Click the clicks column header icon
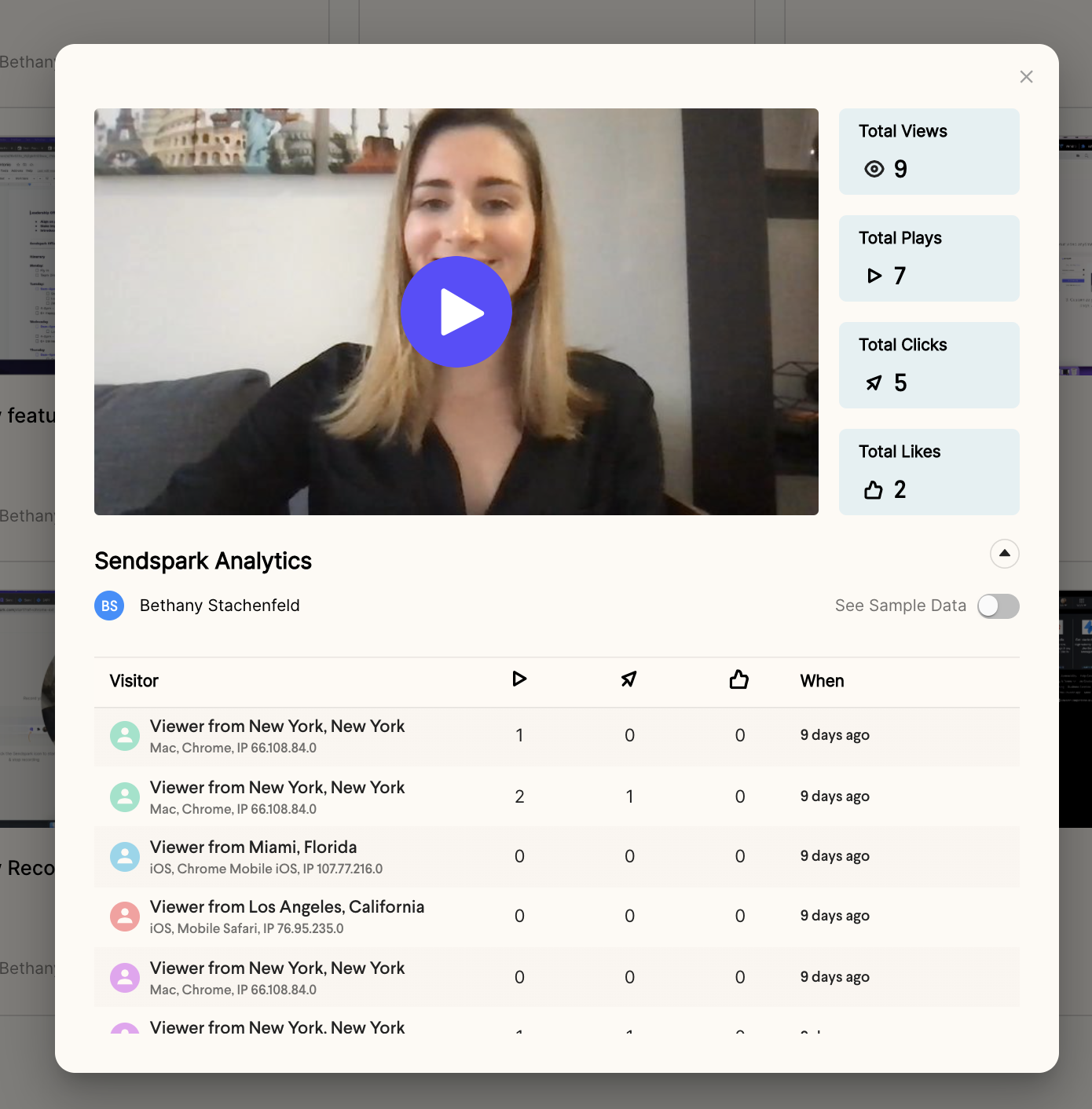Image resolution: width=1092 pixels, height=1109 pixels. (629, 679)
